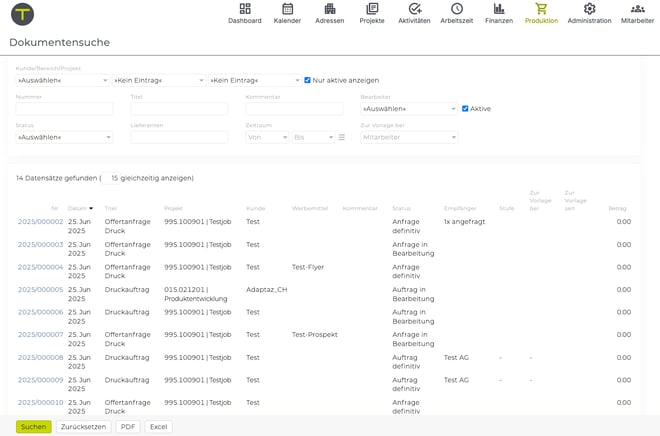Sort by the Kunde column header

[255, 208]
